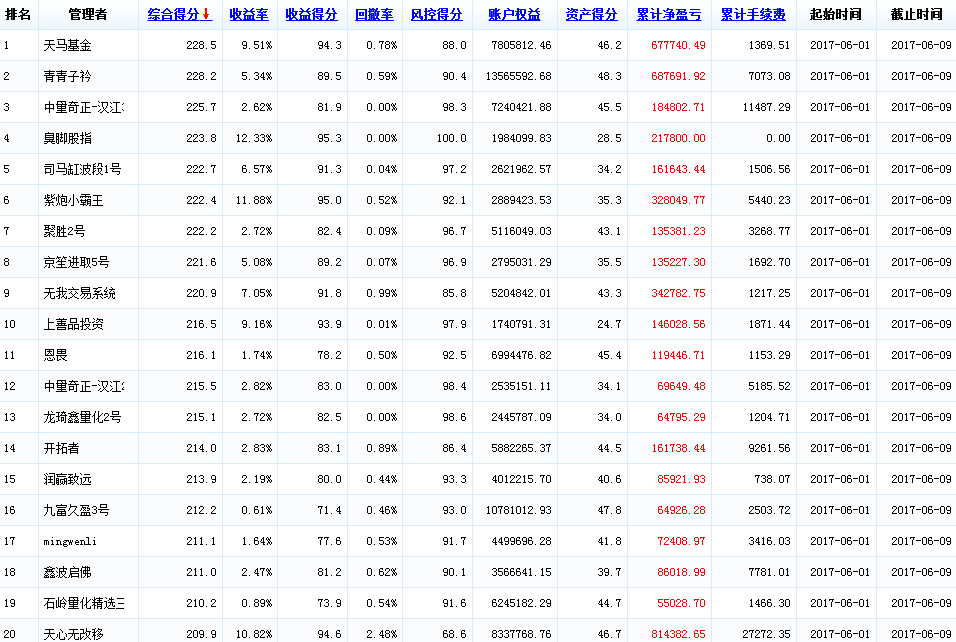Sort by 累计净盈亏 column header
The width and height of the screenshot is (956, 642).
(669, 15)
